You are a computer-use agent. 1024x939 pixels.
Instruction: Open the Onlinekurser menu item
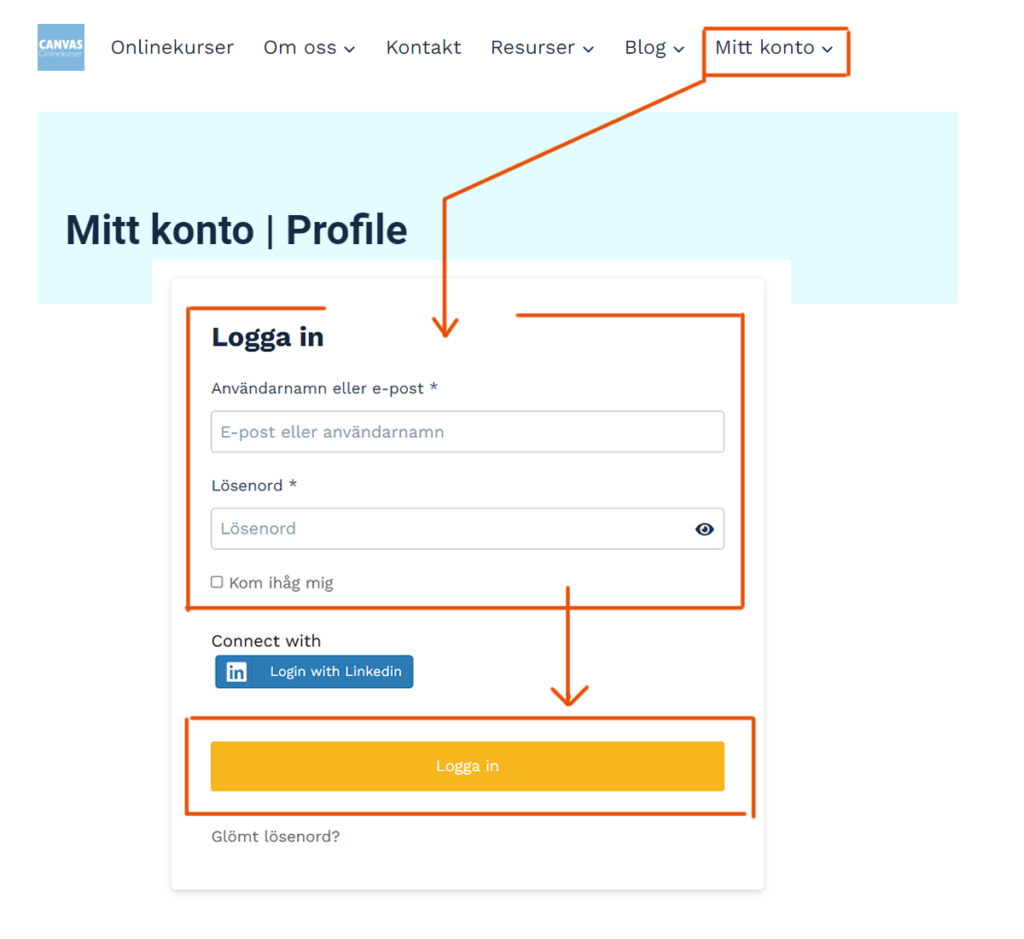(x=172, y=47)
